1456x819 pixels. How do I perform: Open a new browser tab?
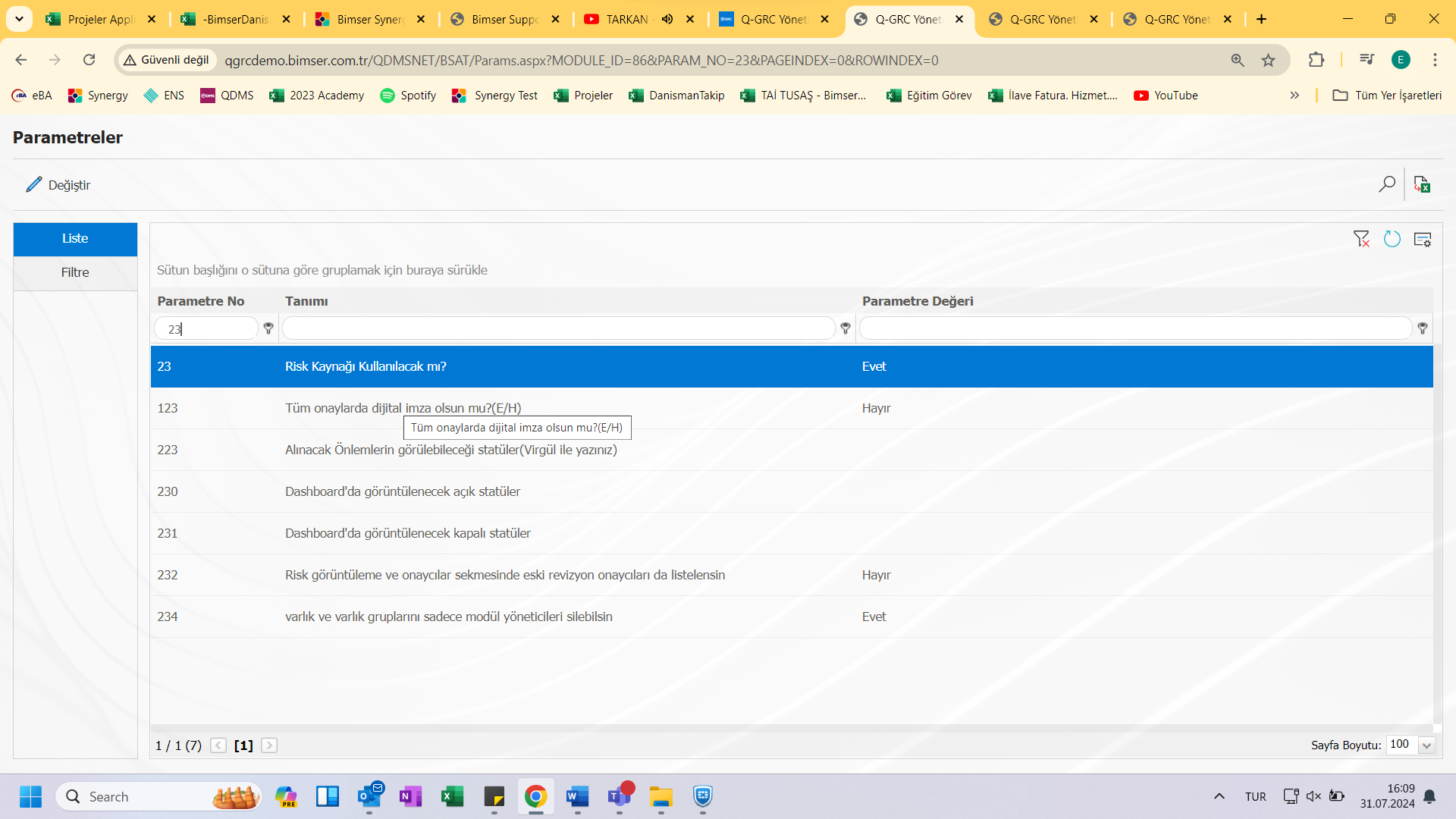coord(1261,20)
